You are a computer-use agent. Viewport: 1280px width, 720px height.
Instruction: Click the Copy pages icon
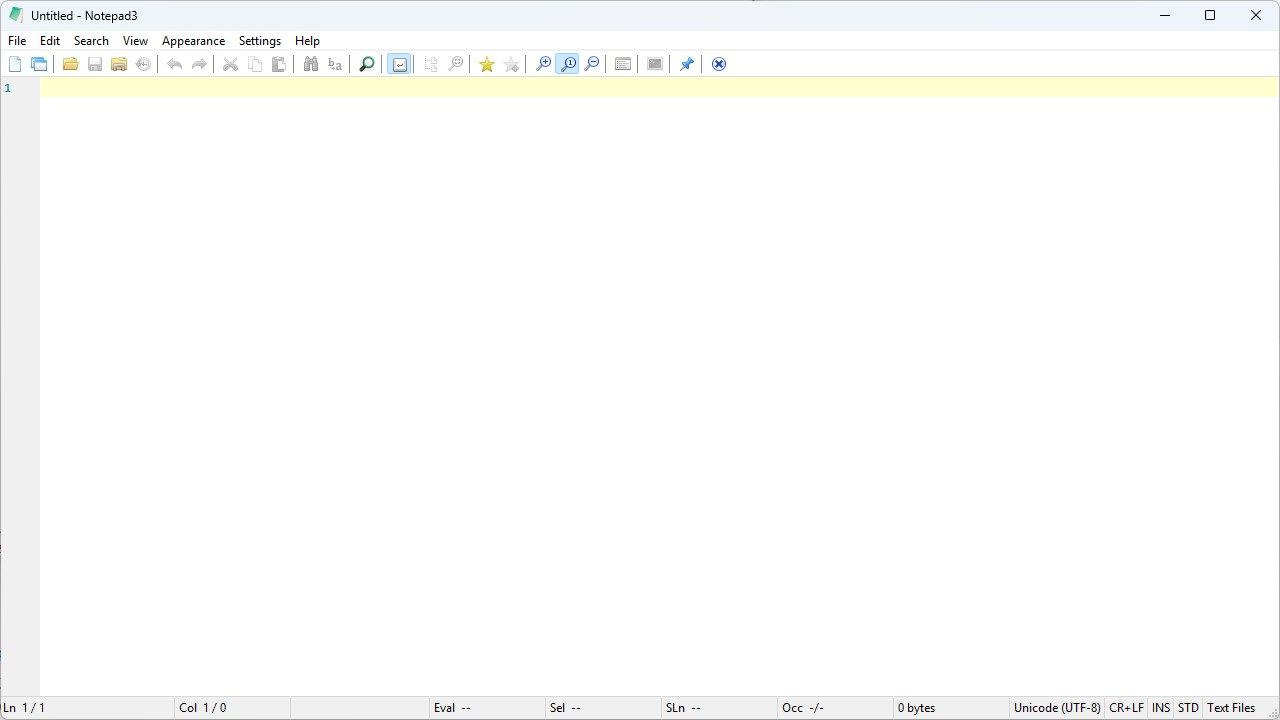pos(255,64)
